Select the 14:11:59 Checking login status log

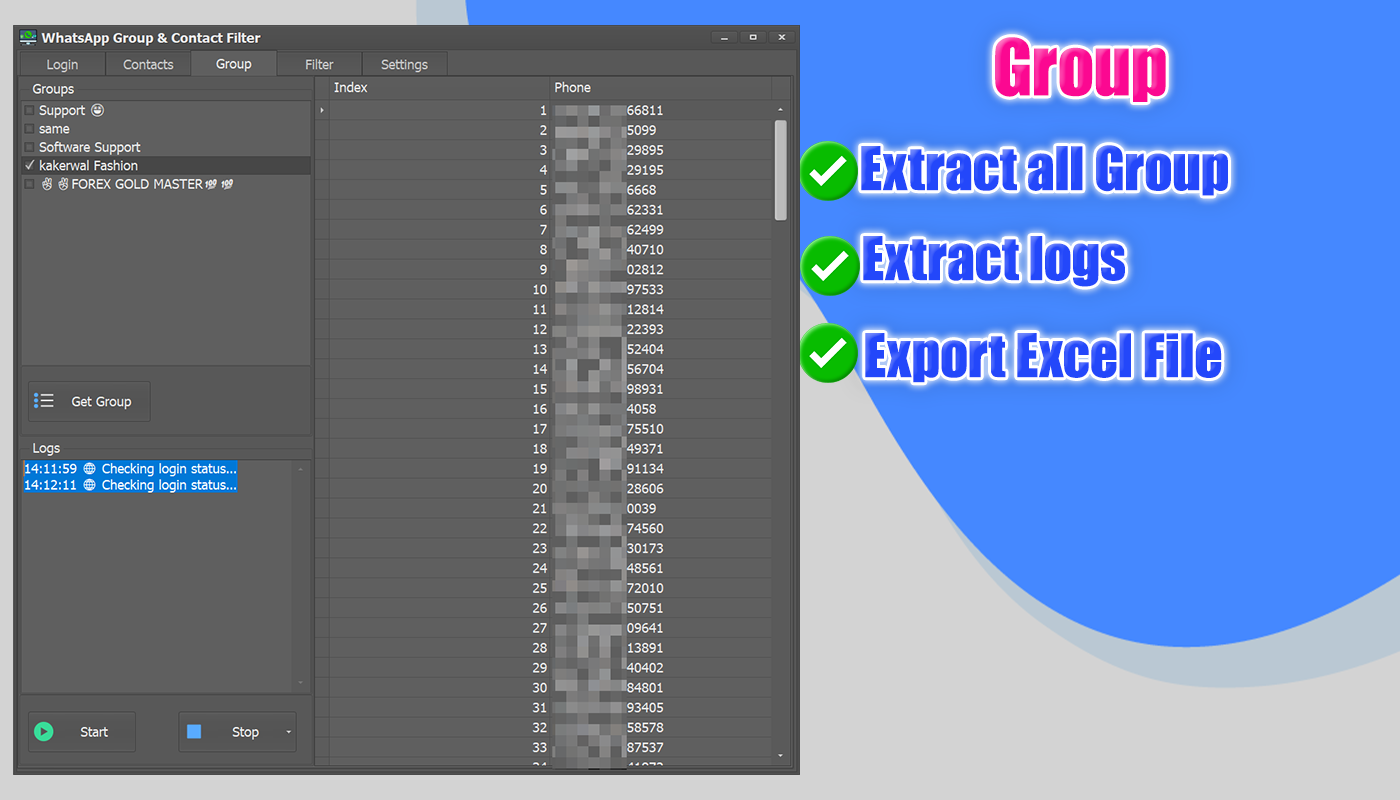130,469
